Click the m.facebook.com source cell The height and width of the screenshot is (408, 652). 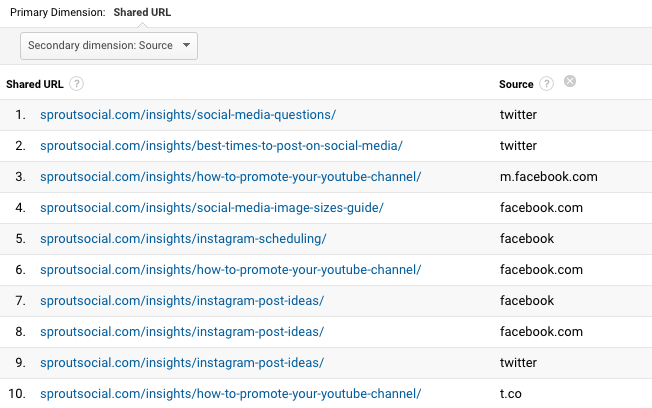pyautogui.click(x=548, y=177)
